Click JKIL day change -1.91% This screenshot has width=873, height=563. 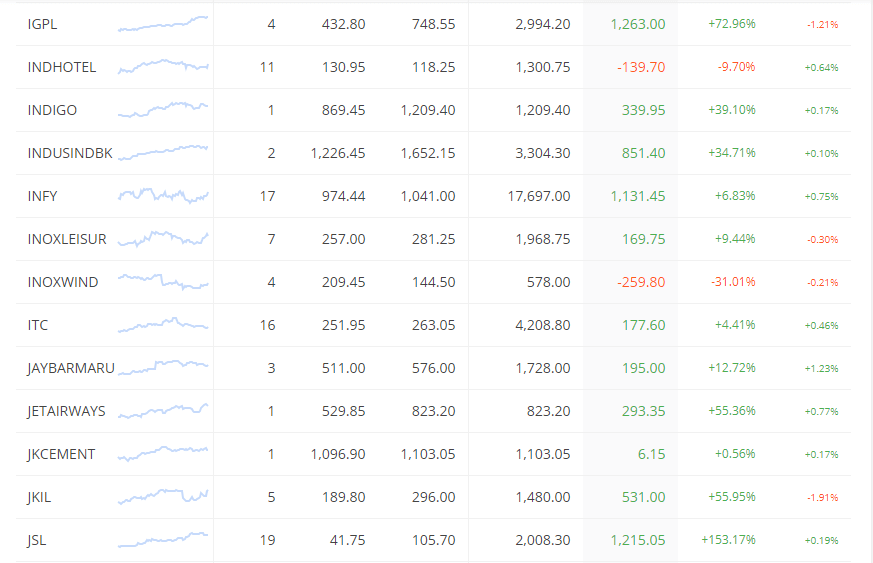[822, 498]
